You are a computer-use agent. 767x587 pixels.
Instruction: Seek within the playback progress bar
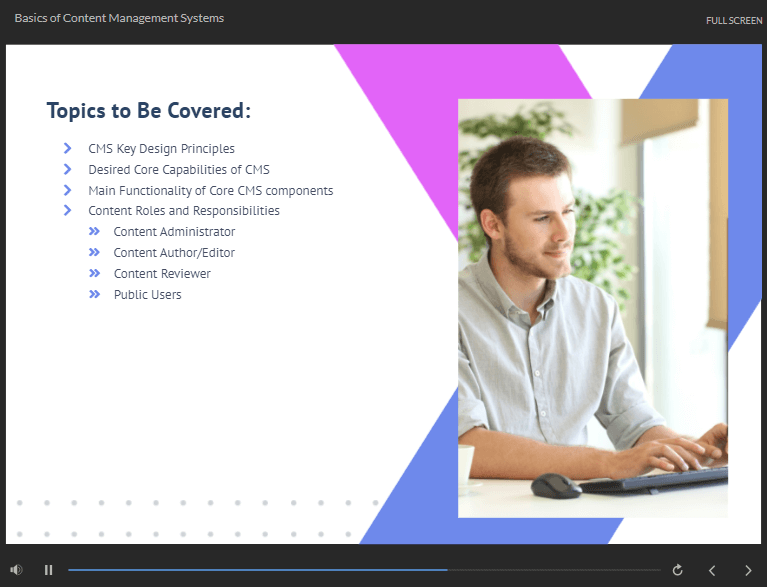[364, 570]
